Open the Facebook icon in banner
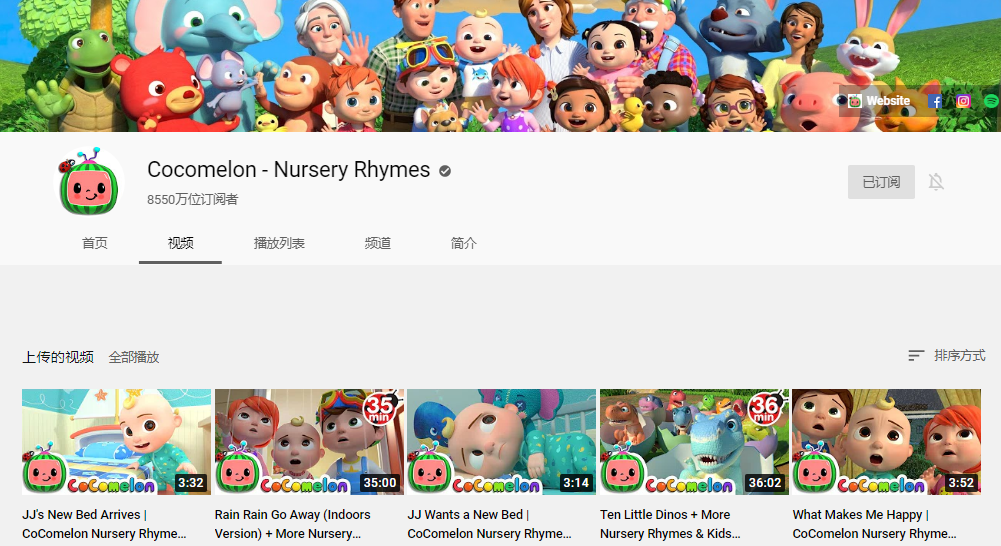 pyautogui.click(x=935, y=101)
